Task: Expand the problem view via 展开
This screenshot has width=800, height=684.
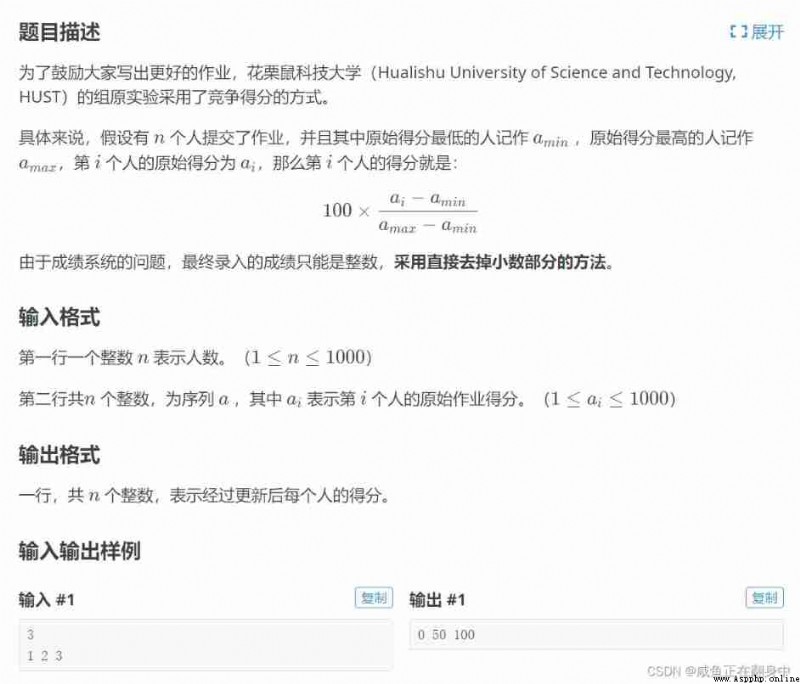Action: coord(757,32)
